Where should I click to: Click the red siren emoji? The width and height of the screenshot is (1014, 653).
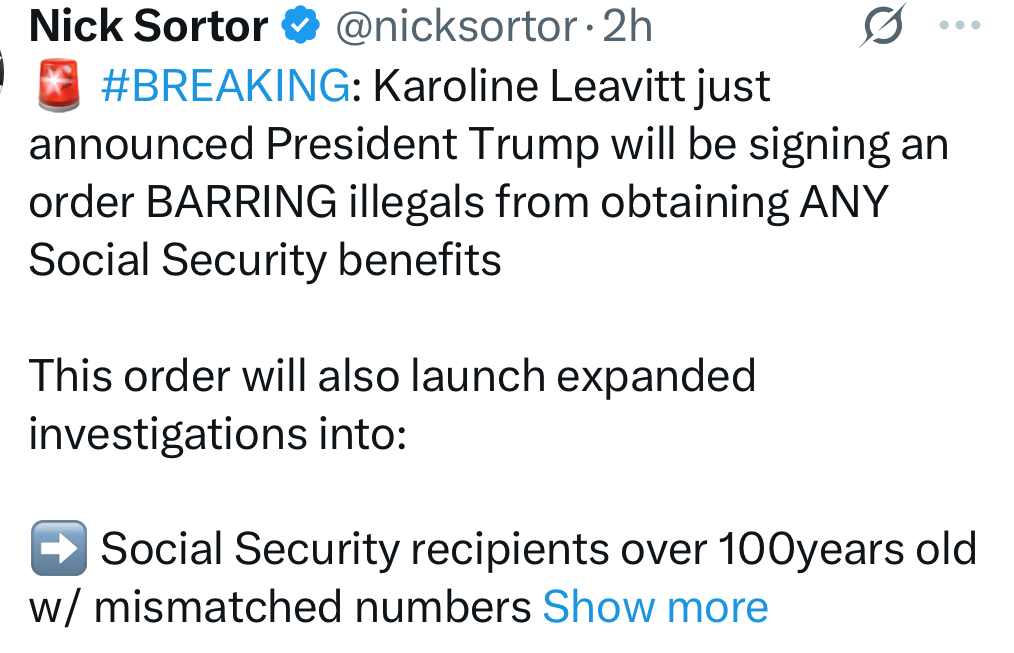(x=58, y=87)
